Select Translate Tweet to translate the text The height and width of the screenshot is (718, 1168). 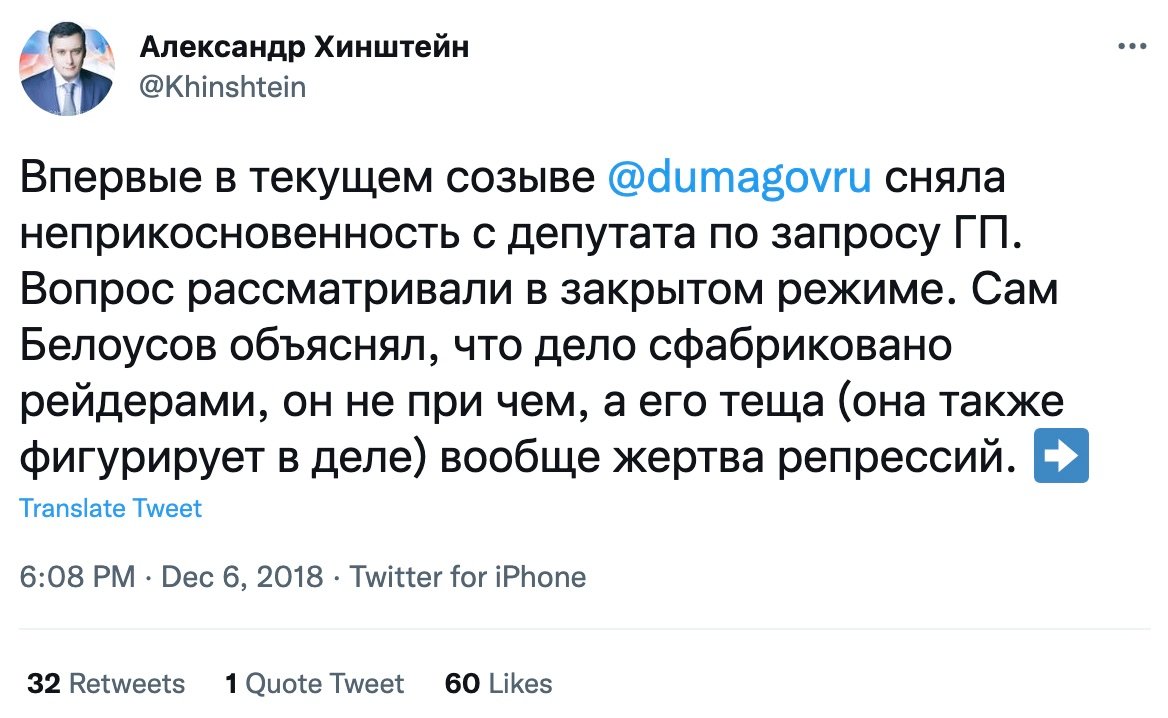[x=110, y=508]
